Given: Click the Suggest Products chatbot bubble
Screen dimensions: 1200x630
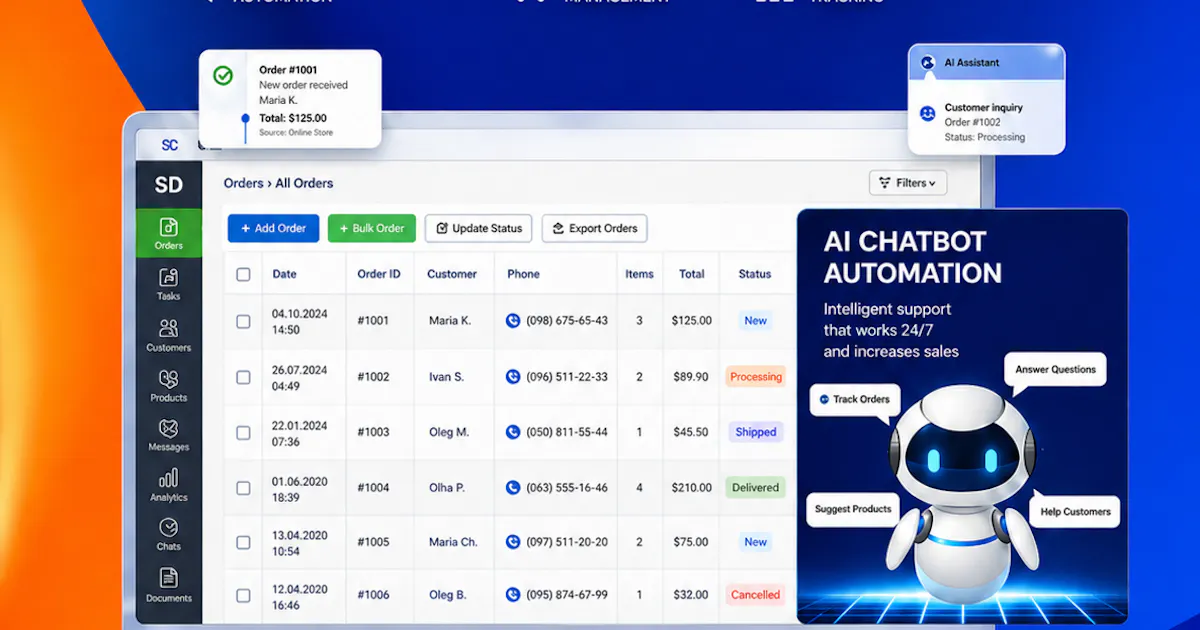Looking at the screenshot, I should click(853, 509).
